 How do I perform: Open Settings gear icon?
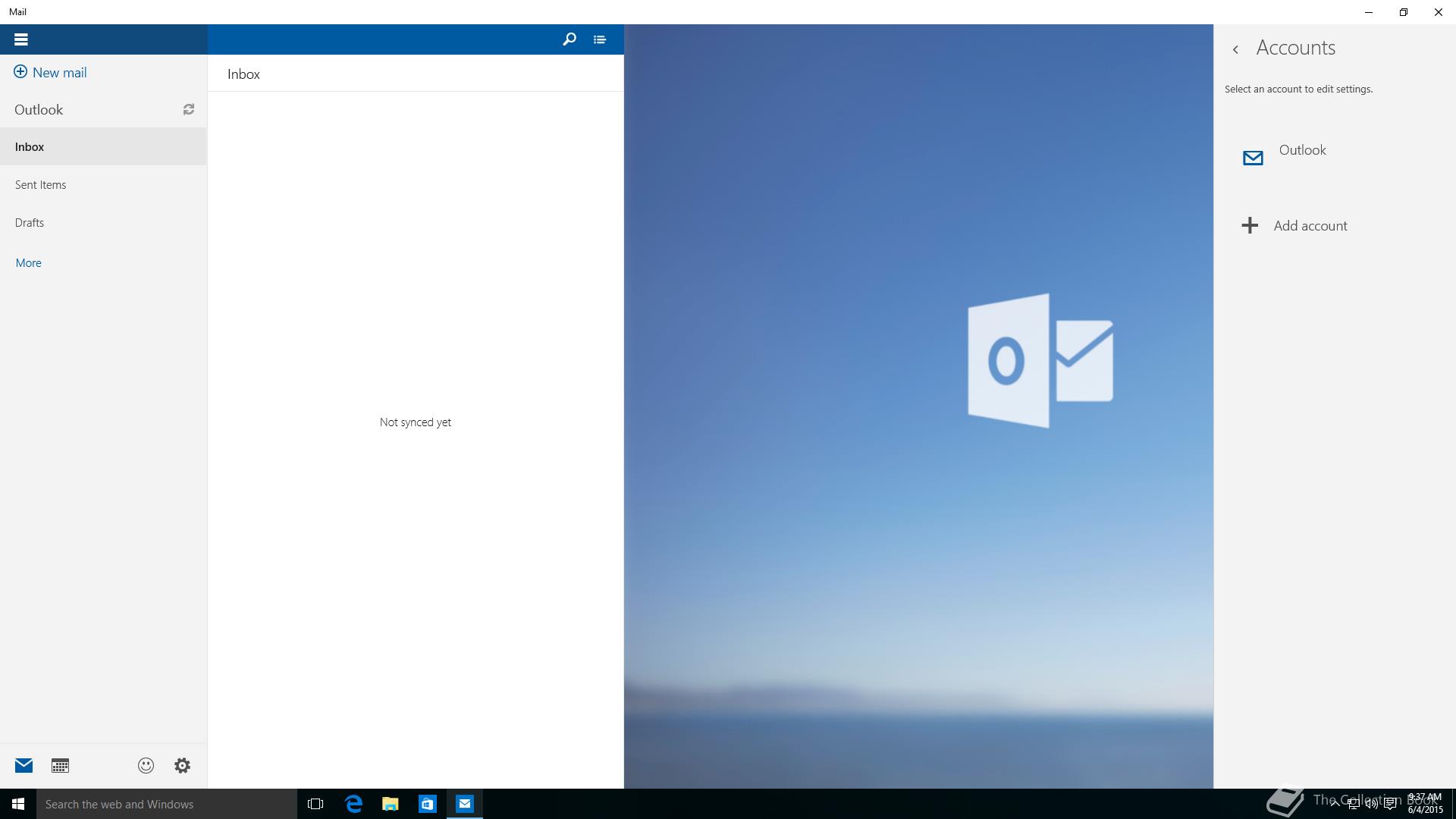(x=182, y=766)
